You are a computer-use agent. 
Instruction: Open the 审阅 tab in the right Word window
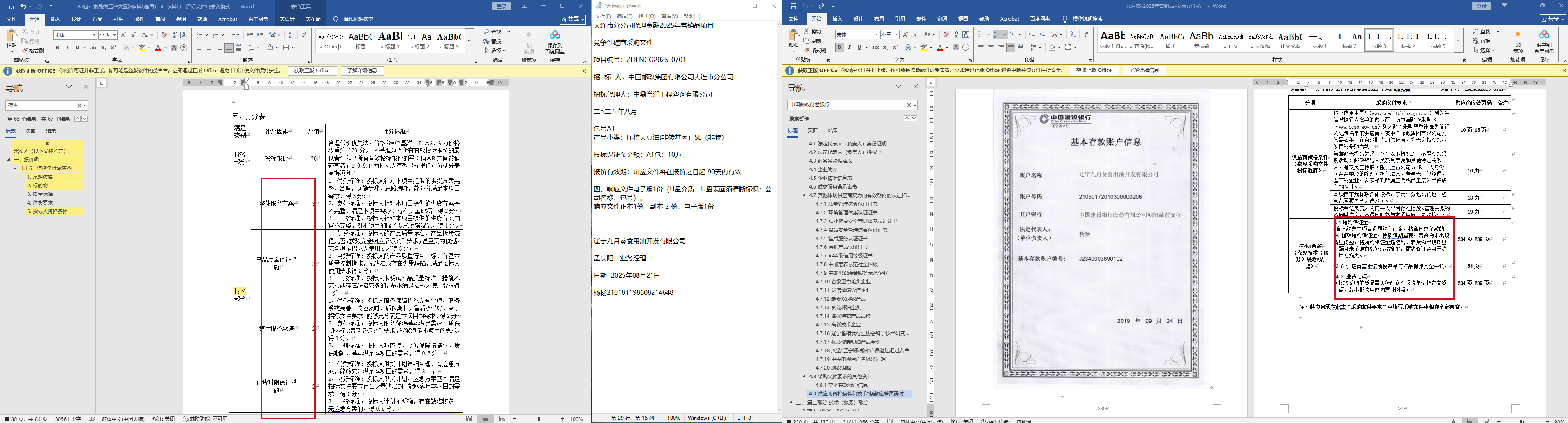(x=941, y=19)
